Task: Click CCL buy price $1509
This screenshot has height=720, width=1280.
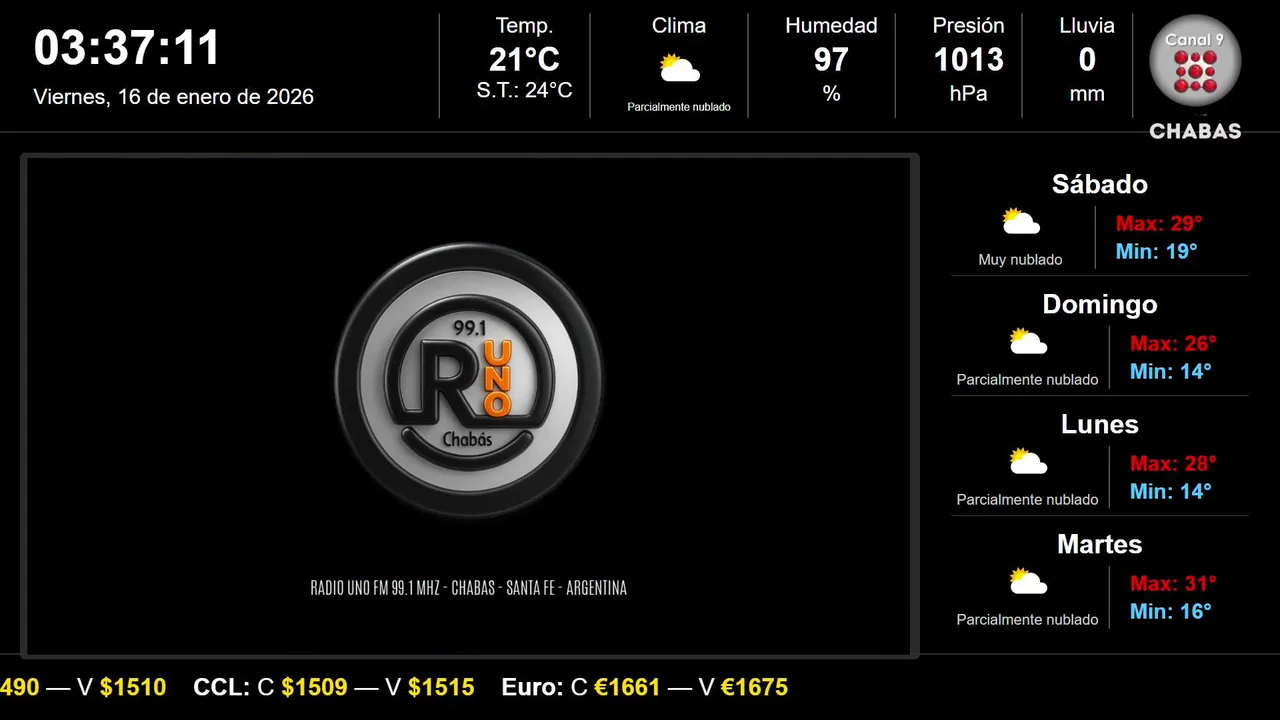Action: click(x=314, y=687)
